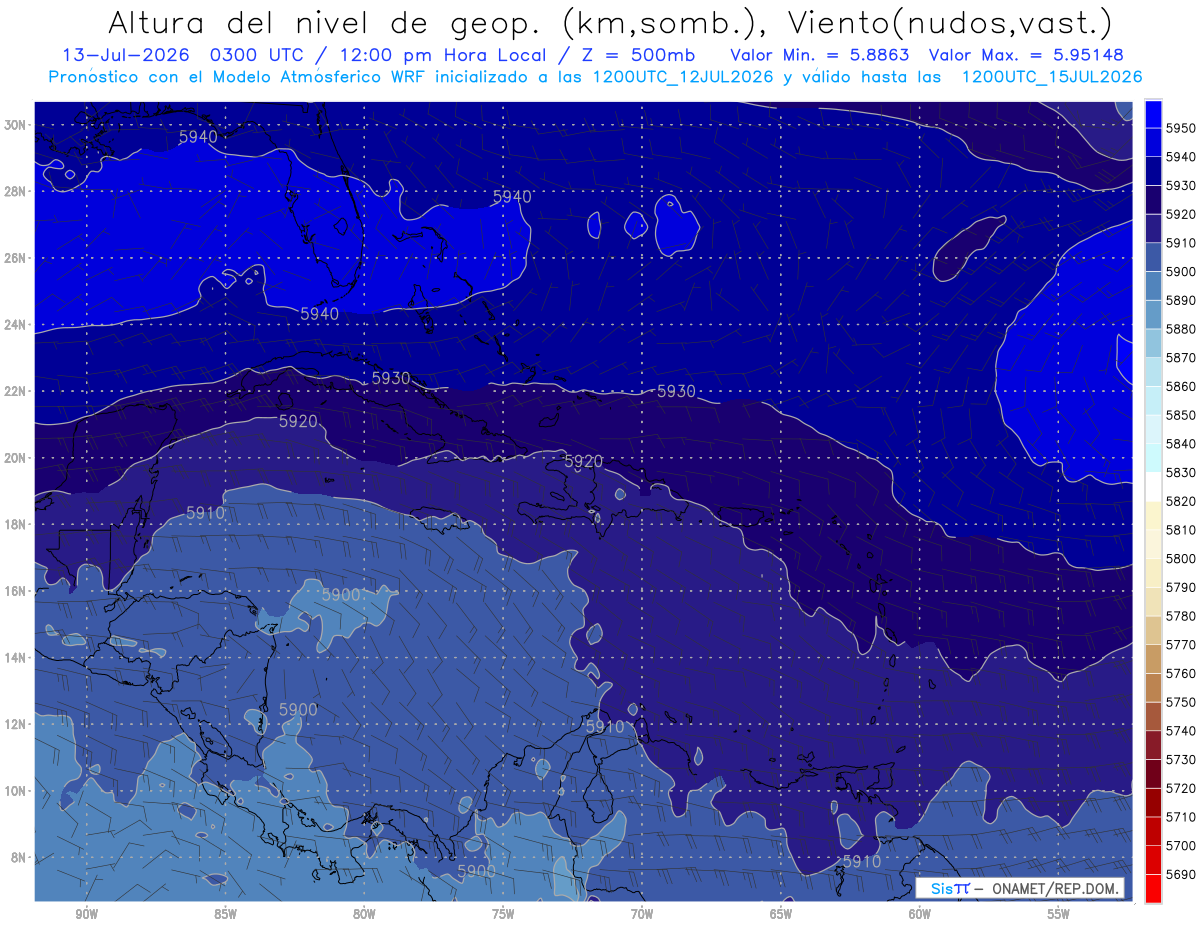Click the white legend swatch between 5820 and 5830

[x=1153, y=487]
